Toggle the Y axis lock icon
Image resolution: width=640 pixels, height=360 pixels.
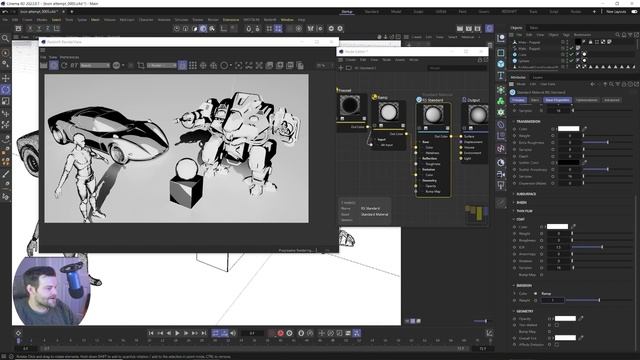point(39,28)
